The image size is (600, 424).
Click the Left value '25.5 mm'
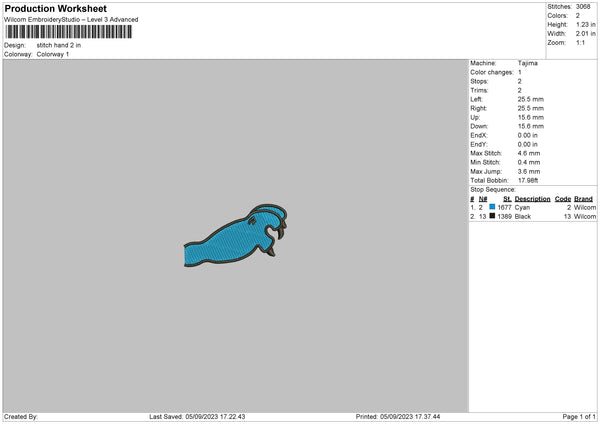point(531,99)
